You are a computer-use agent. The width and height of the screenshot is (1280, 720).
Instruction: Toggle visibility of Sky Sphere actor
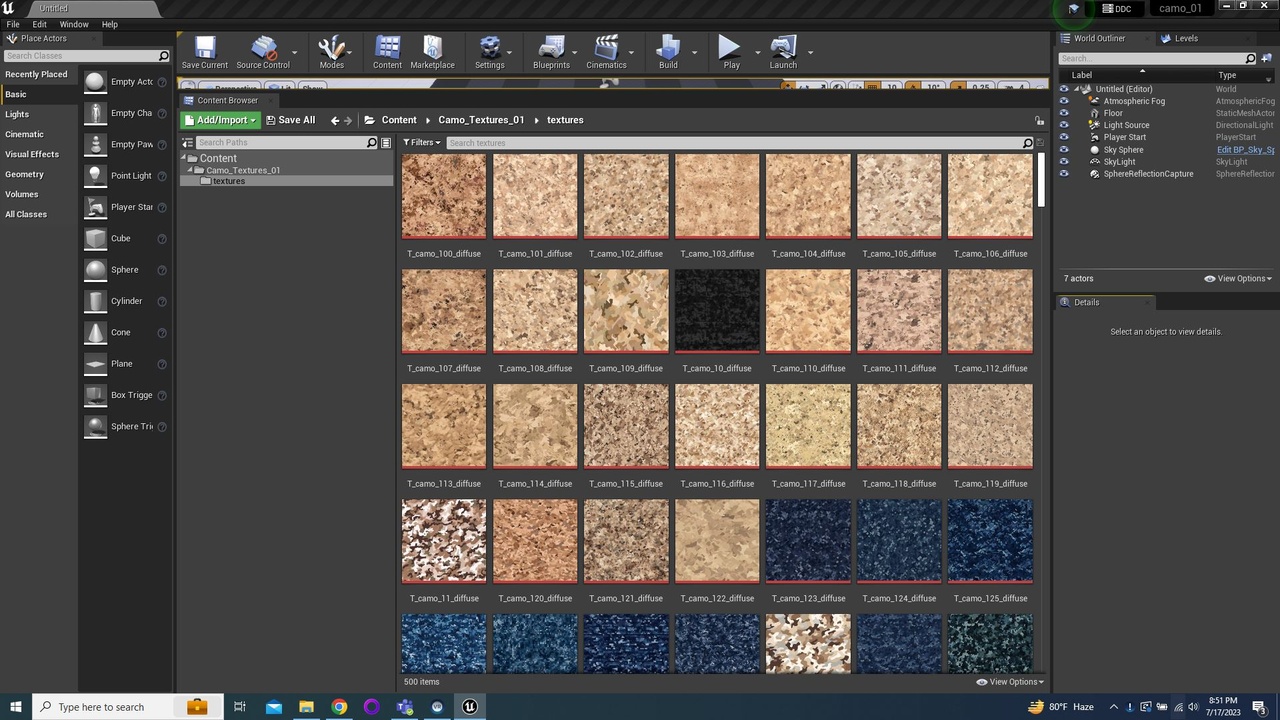1064,150
